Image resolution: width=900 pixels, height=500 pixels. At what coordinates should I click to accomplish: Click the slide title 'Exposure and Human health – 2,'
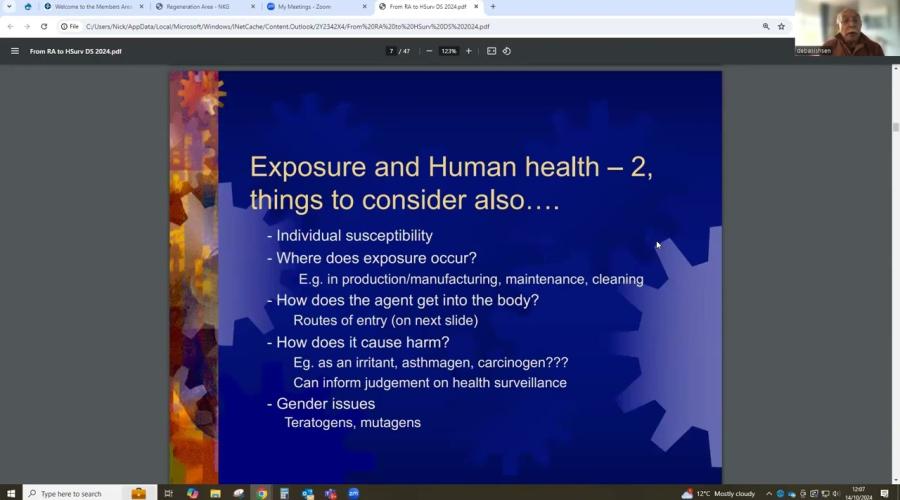(451, 167)
